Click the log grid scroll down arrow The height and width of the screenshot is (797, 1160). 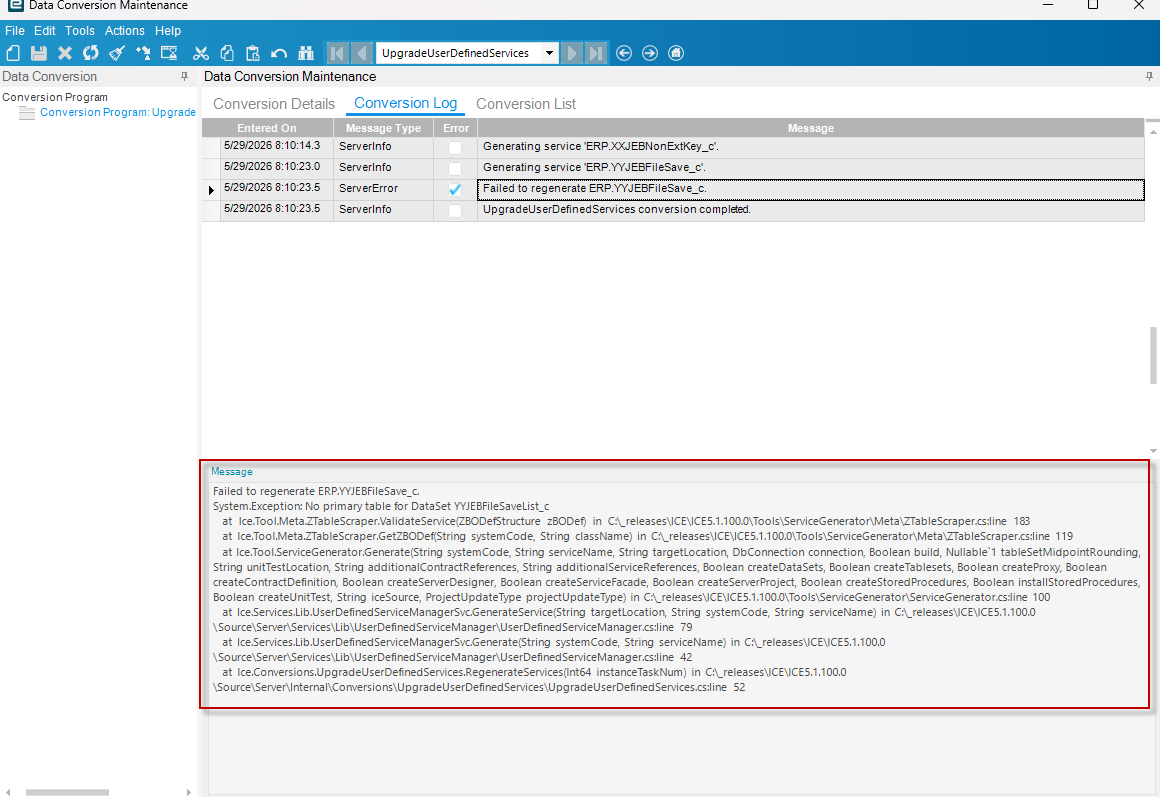coord(1153,451)
